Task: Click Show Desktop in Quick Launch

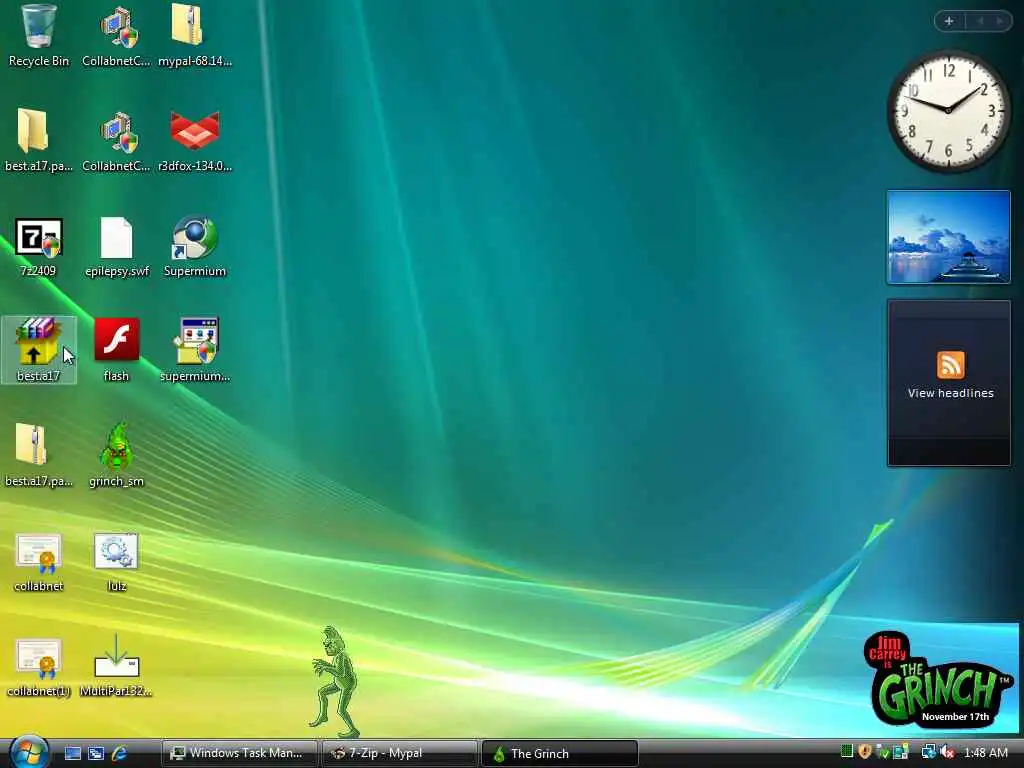Action: coord(72,753)
